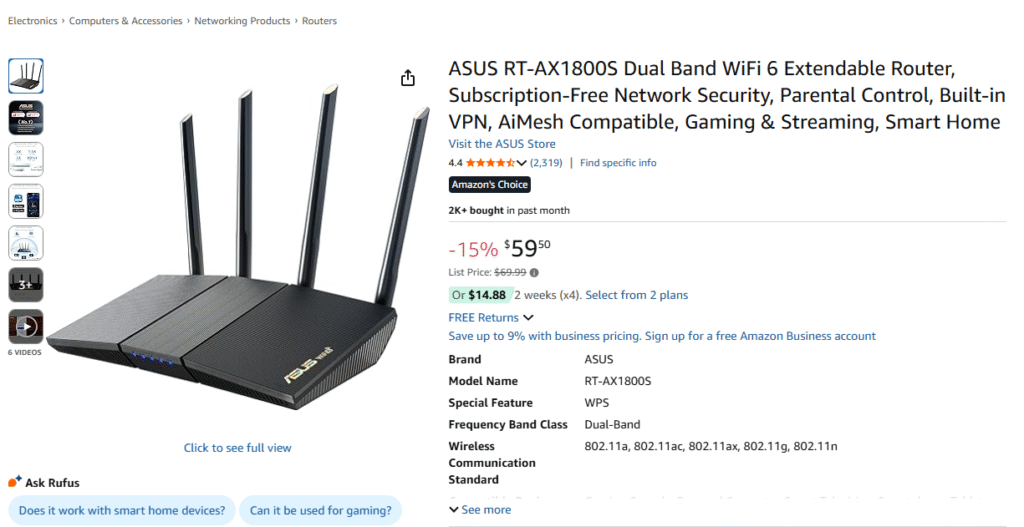
Task: Click the list price info icon
Action: tap(534, 272)
